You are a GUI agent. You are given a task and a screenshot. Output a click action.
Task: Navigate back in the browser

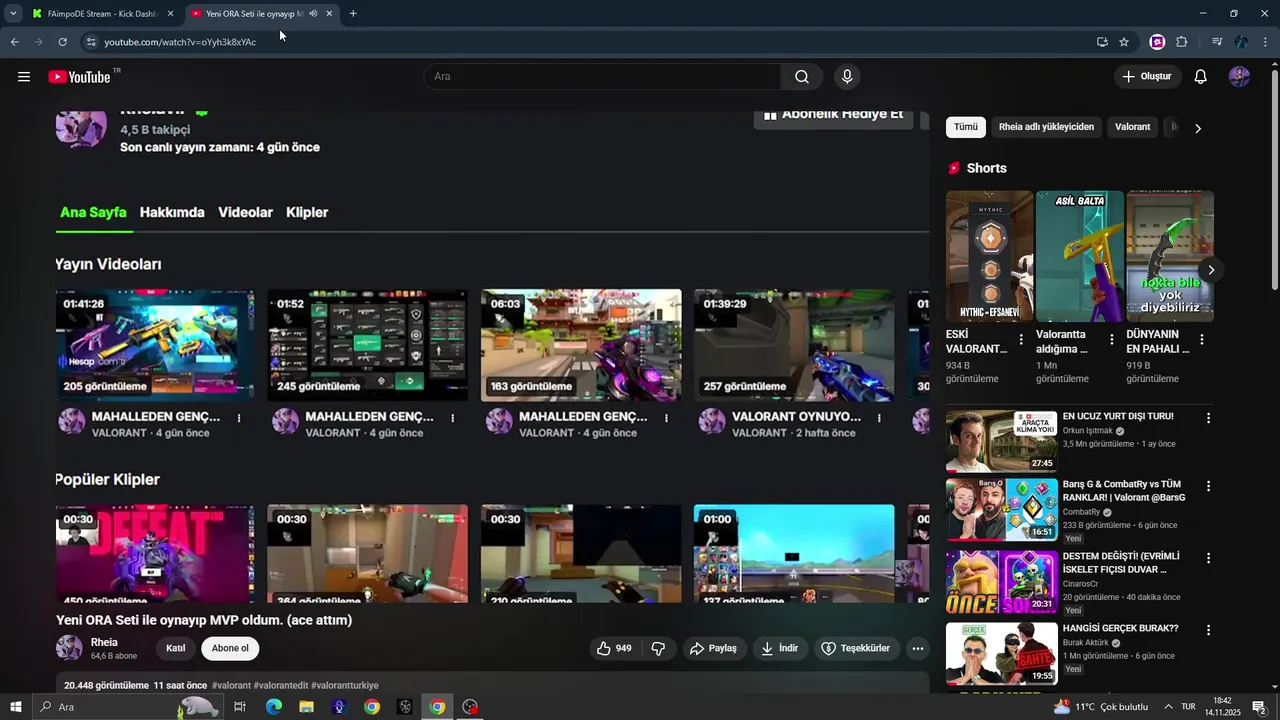point(14,42)
